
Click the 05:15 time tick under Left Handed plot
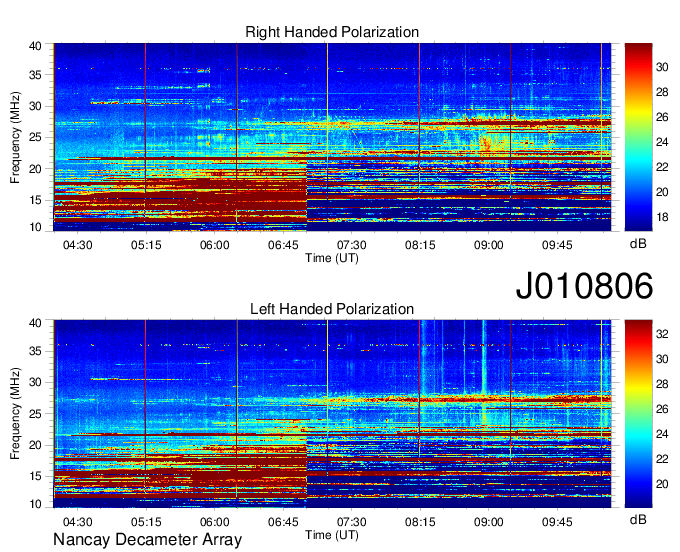(146, 522)
